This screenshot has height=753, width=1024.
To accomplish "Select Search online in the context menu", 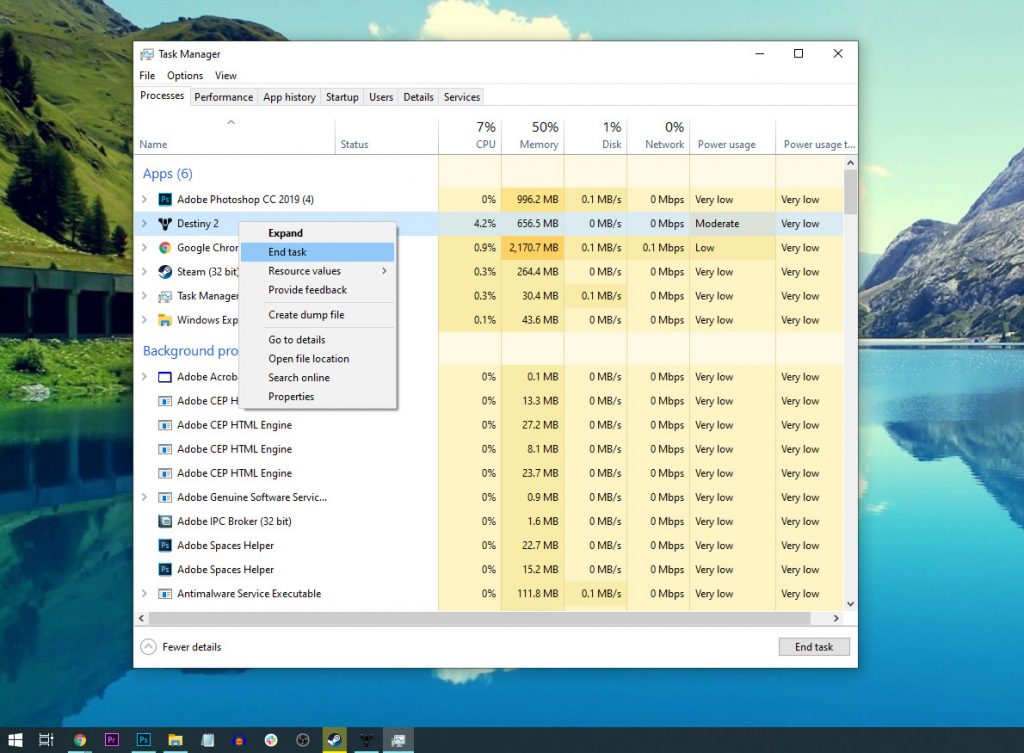I will (317, 377).
